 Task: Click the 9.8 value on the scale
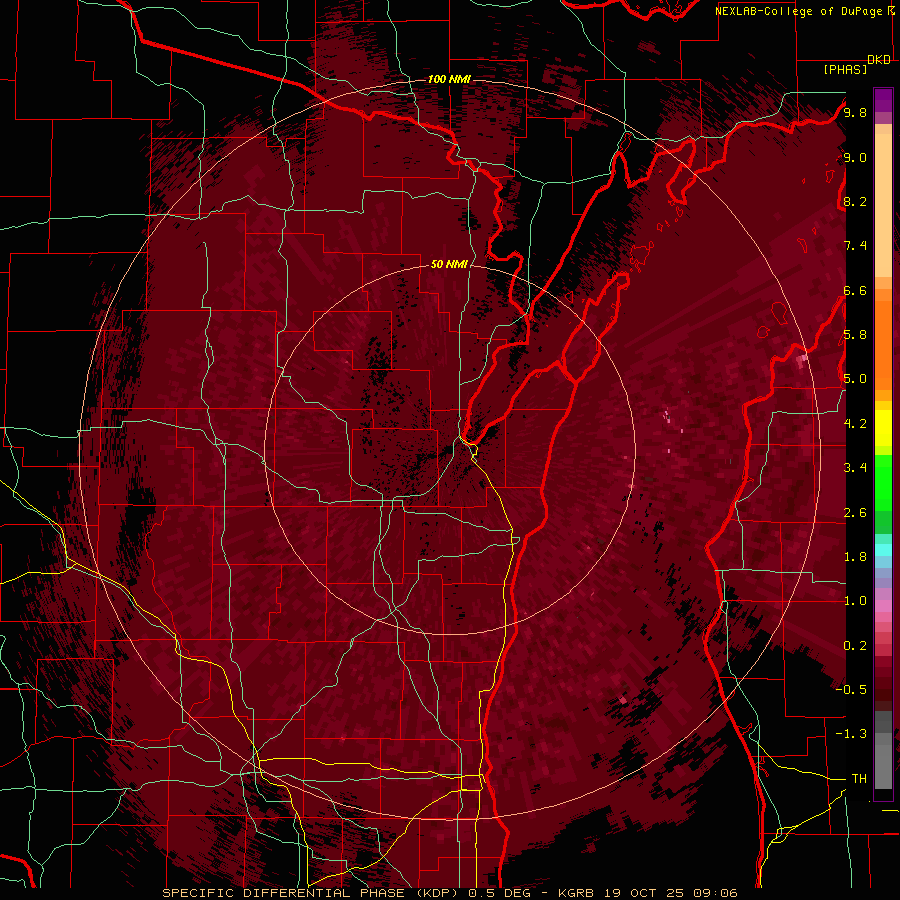pyautogui.click(x=855, y=112)
